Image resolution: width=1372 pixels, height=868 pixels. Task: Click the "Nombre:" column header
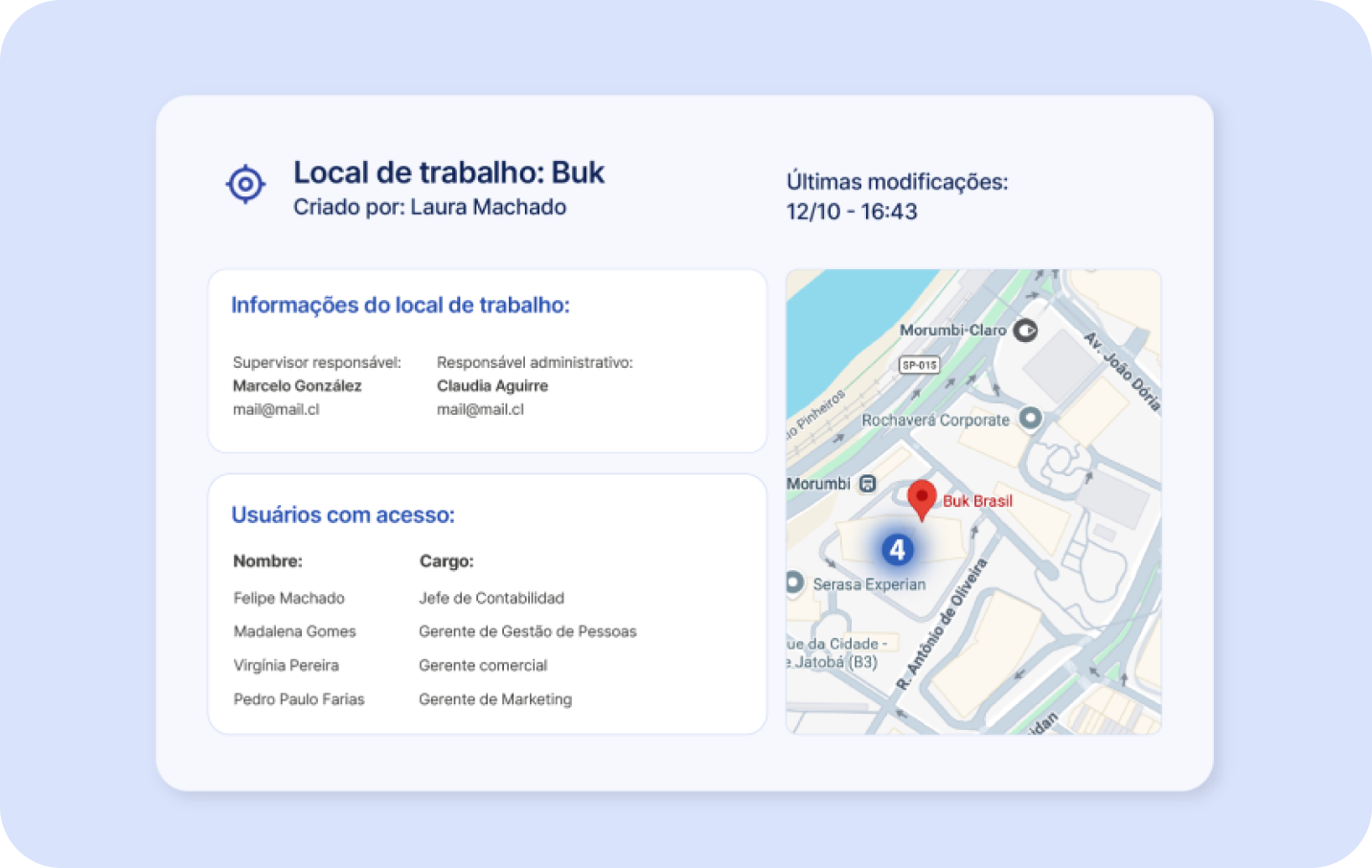coord(268,561)
